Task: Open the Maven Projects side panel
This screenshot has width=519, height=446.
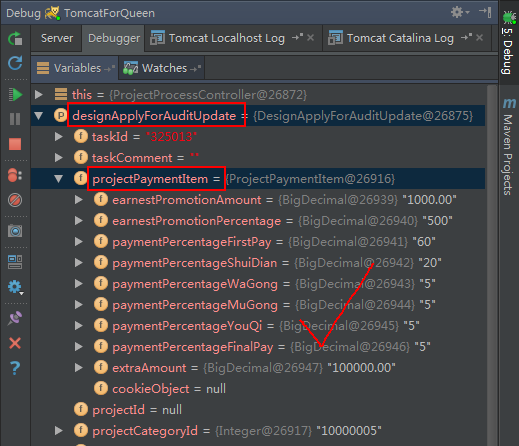Action: tap(508, 147)
